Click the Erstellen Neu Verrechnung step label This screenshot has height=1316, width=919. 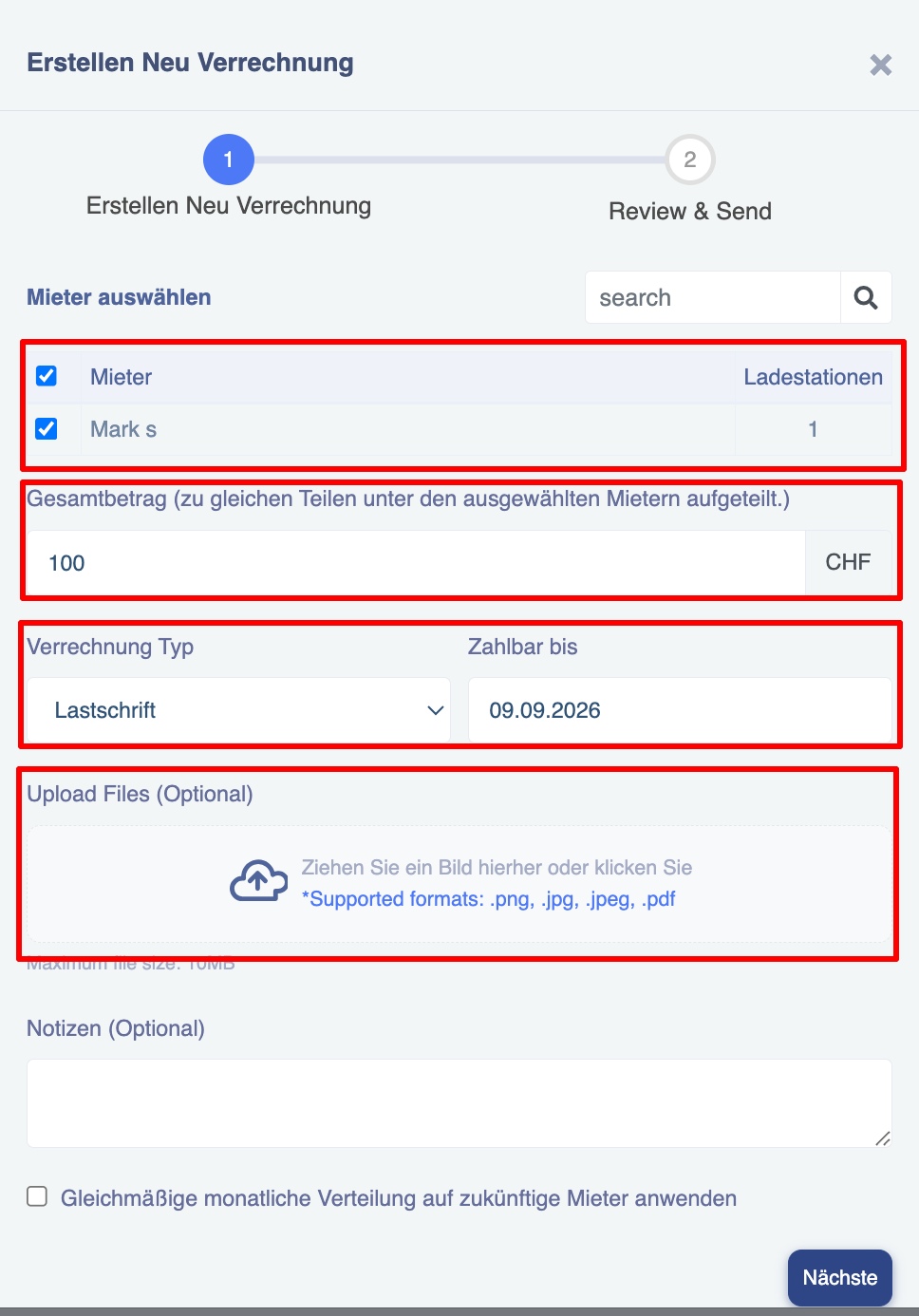pos(229,206)
